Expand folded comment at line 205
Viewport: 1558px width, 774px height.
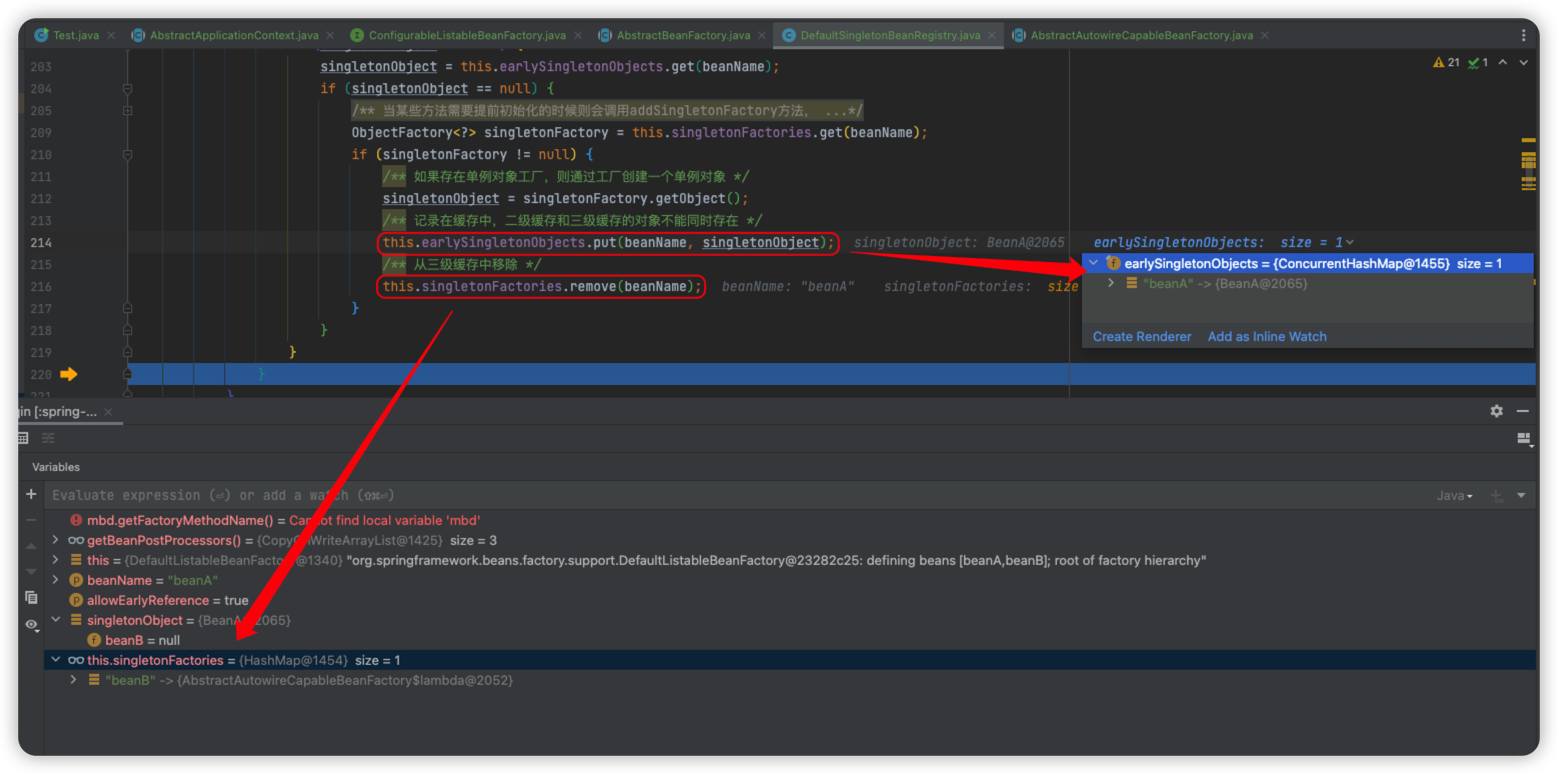point(127,111)
